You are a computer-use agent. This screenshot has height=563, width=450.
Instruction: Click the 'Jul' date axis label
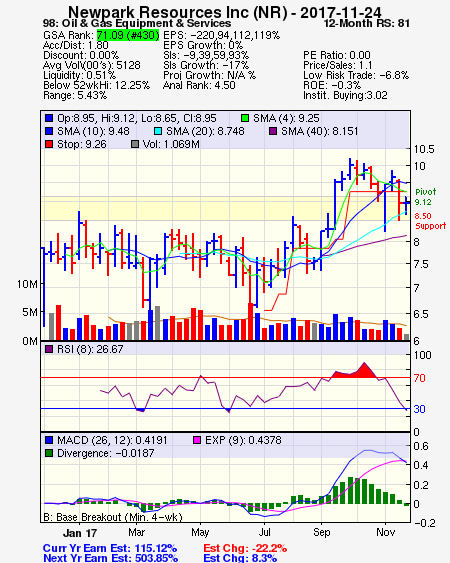264,532
